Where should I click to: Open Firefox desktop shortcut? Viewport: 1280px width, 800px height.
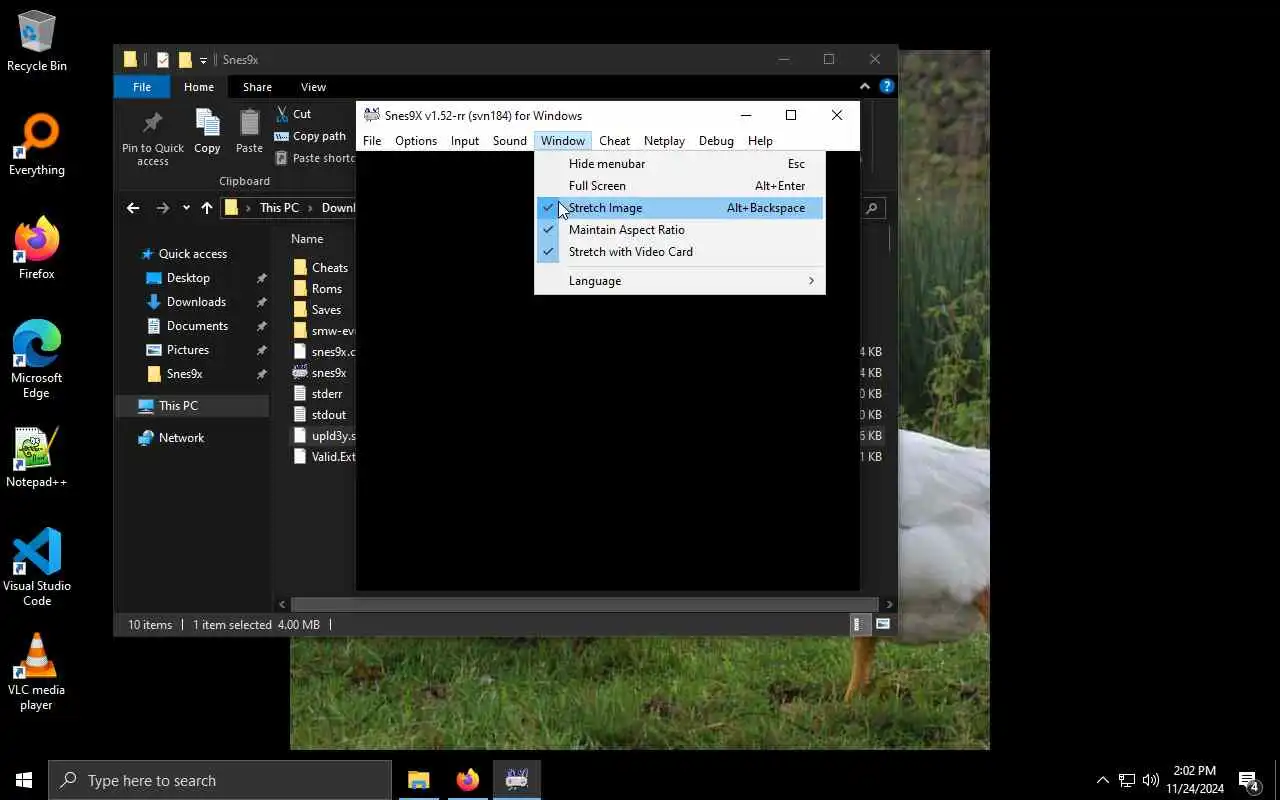coord(37,249)
